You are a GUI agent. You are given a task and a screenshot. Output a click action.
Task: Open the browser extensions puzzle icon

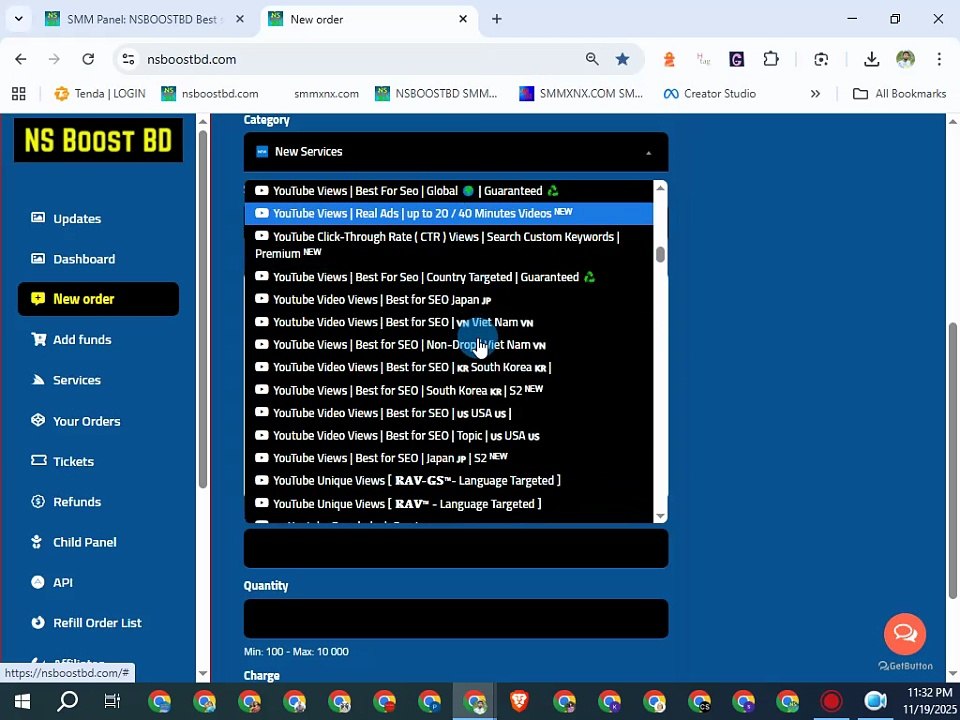click(770, 59)
